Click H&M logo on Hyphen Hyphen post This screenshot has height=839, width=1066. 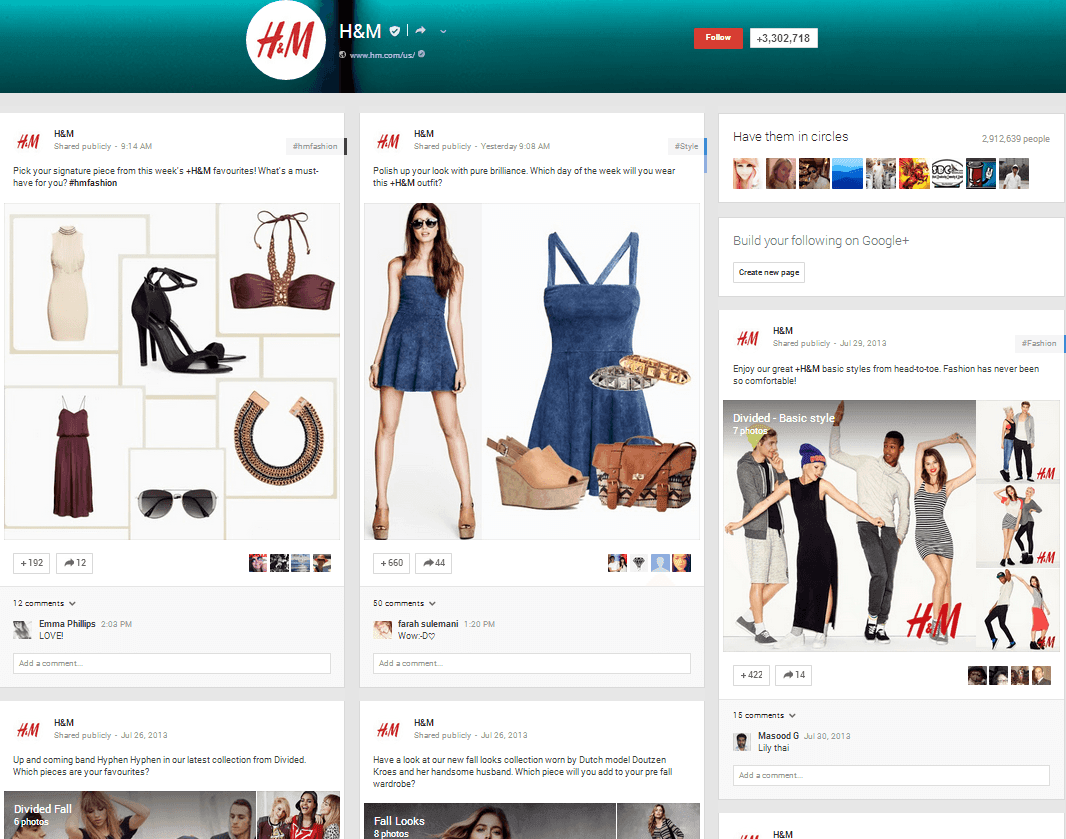(28, 730)
